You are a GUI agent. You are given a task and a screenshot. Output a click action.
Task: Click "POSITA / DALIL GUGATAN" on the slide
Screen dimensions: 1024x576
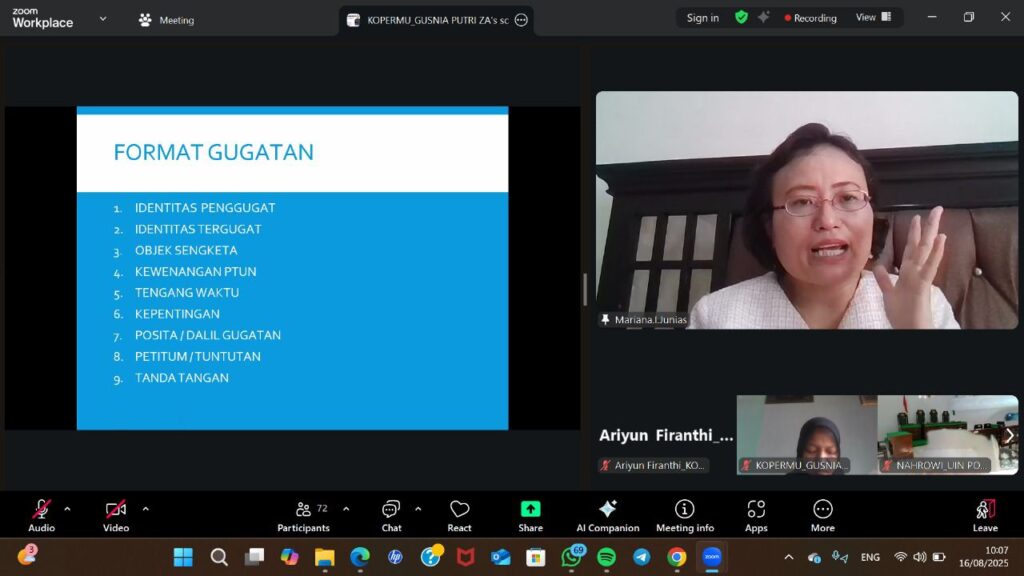point(208,335)
